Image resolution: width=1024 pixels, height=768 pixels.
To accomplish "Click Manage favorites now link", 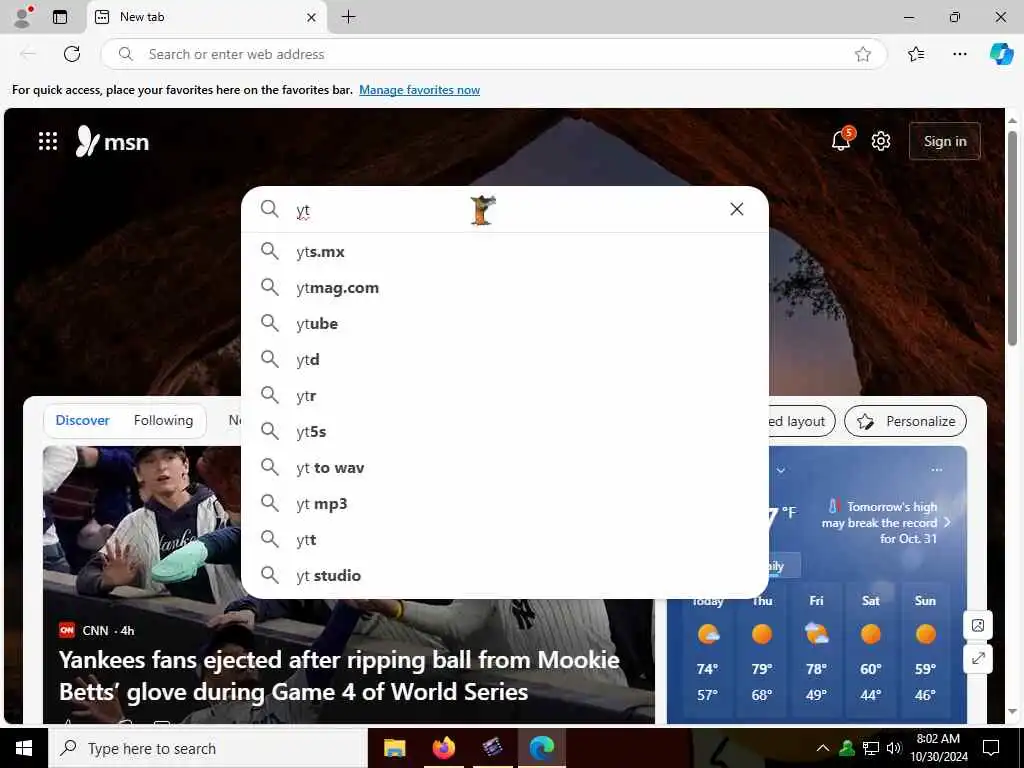I will (x=419, y=90).
